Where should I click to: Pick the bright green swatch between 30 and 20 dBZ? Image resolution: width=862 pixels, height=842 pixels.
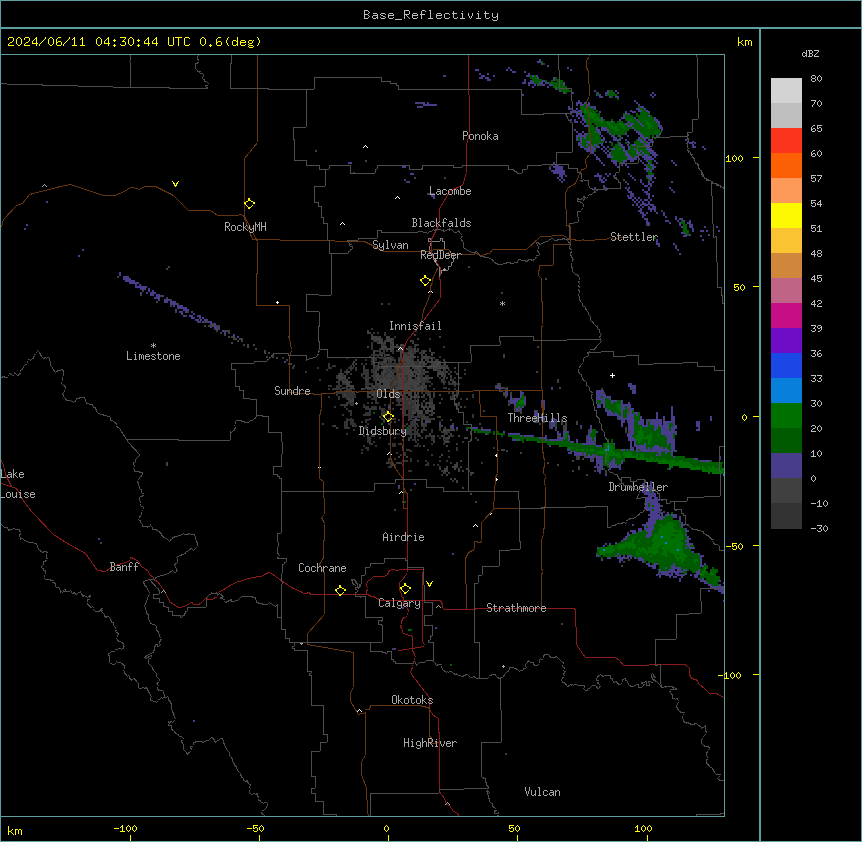point(786,416)
